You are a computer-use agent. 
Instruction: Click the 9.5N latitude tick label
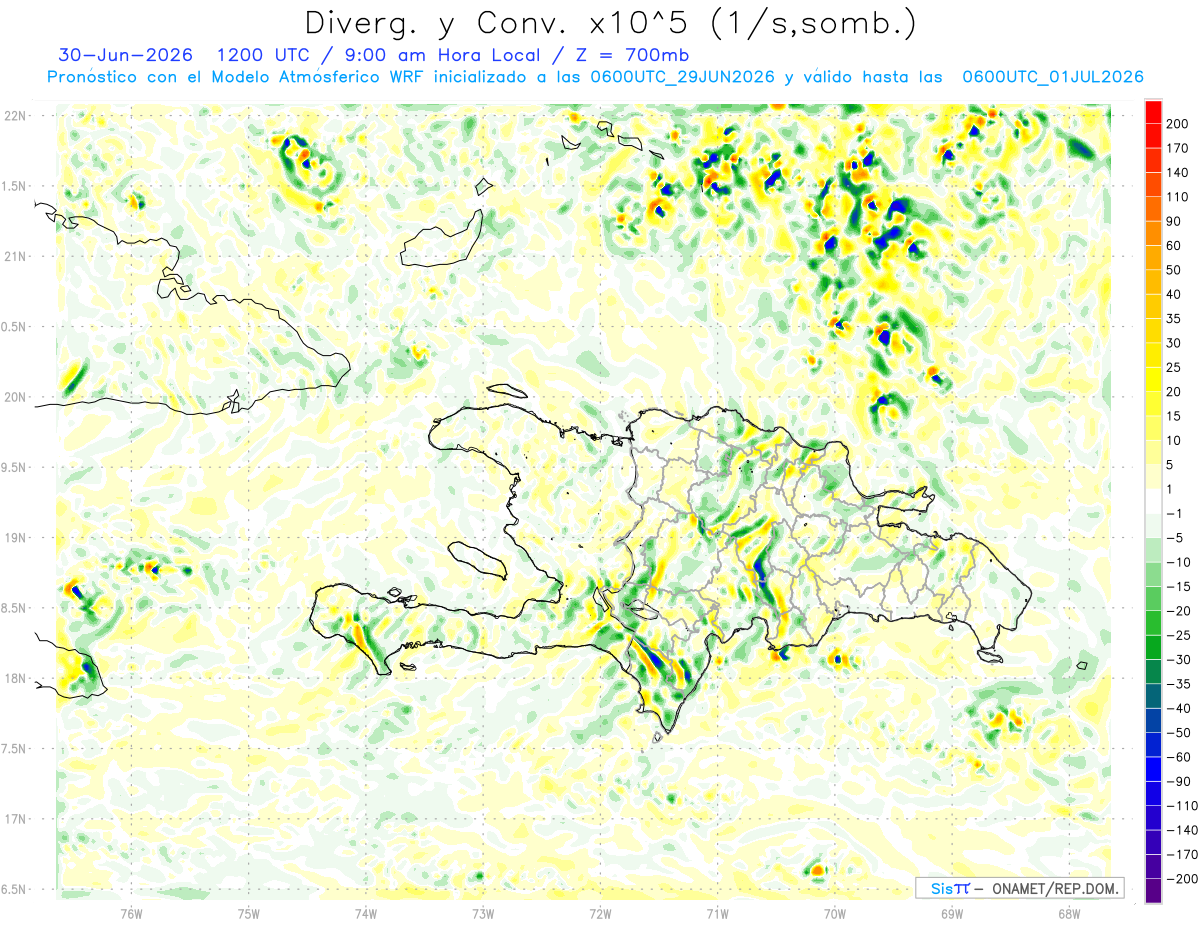(15, 467)
